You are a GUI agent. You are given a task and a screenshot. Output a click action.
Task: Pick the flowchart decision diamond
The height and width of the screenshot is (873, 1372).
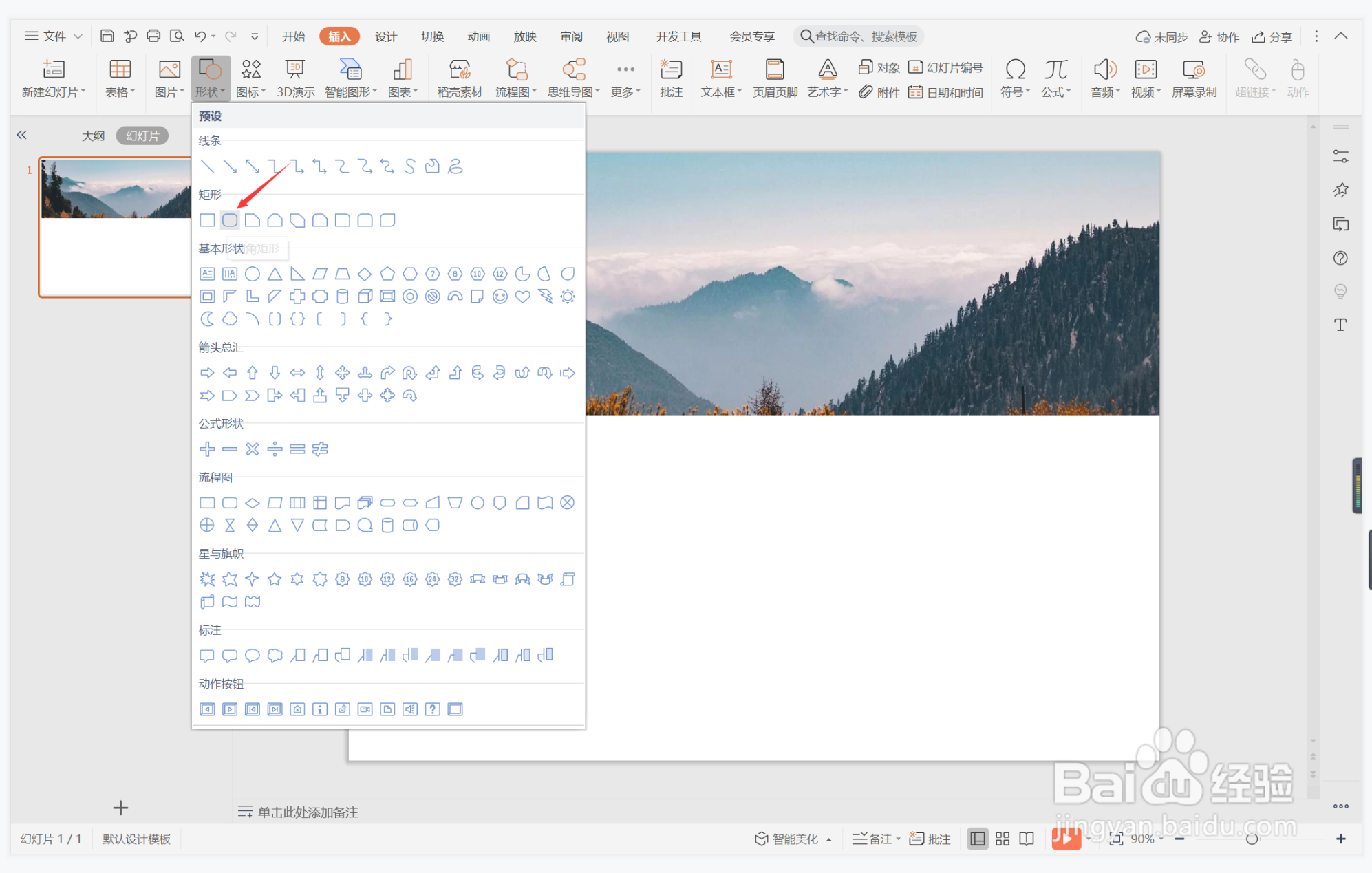(253, 503)
